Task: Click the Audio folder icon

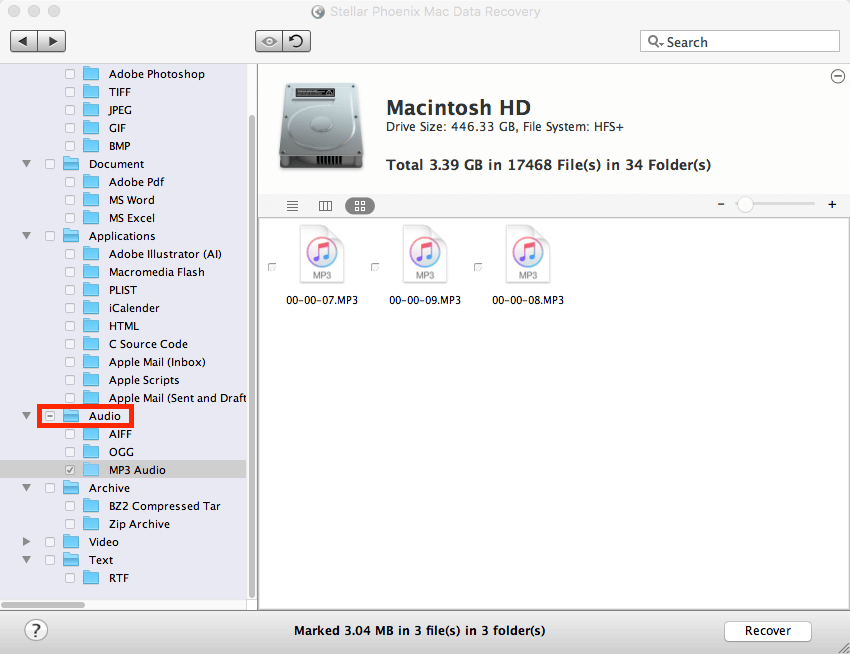Action: pyautogui.click(x=71, y=416)
